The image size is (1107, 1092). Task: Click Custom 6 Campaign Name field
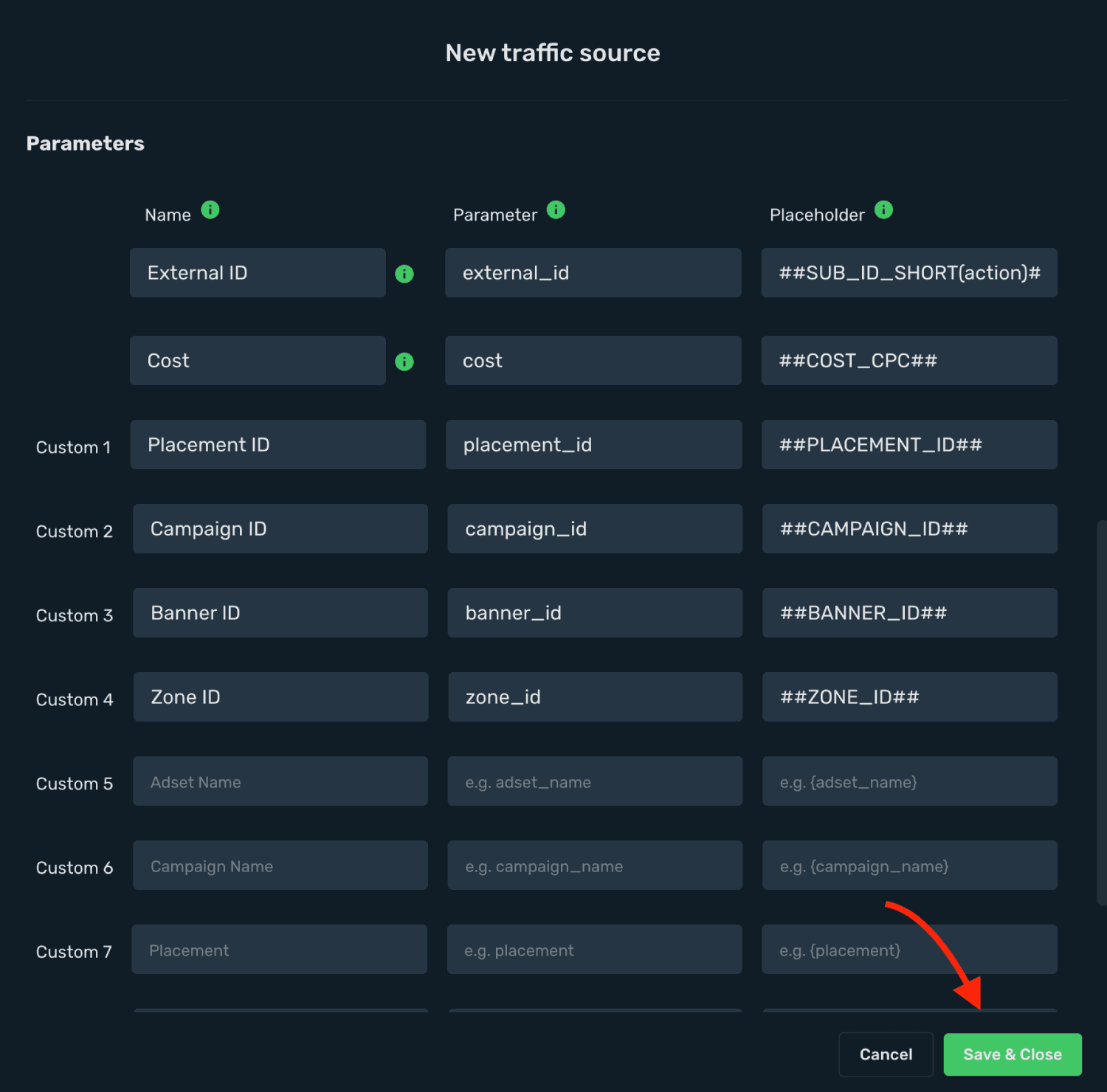280,865
